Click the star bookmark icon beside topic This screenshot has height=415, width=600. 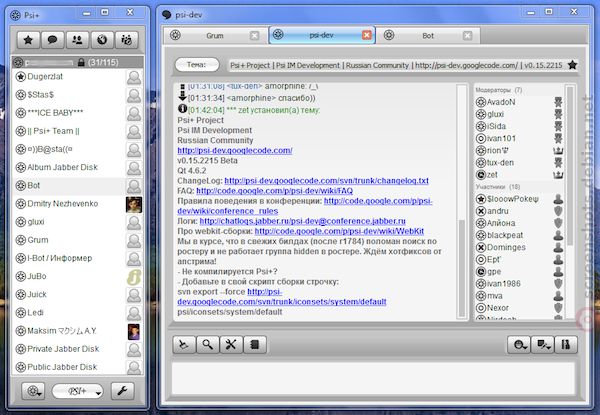click(x=572, y=65)
